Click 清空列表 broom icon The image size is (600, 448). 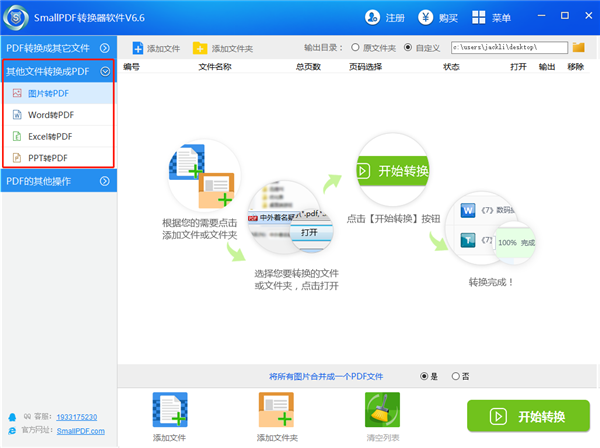point(382,410)
